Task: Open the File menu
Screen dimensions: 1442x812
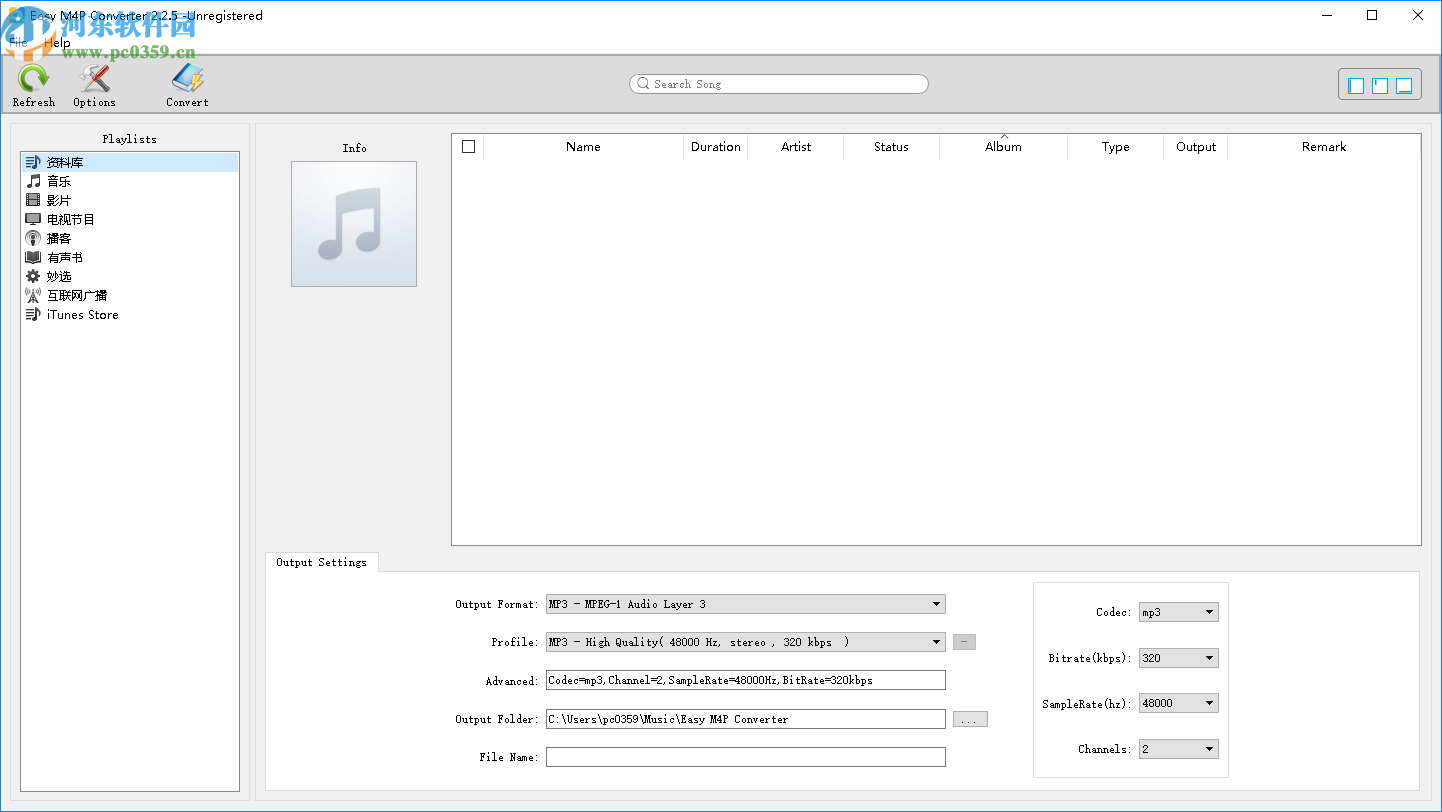Action: (x=17, y=42)
